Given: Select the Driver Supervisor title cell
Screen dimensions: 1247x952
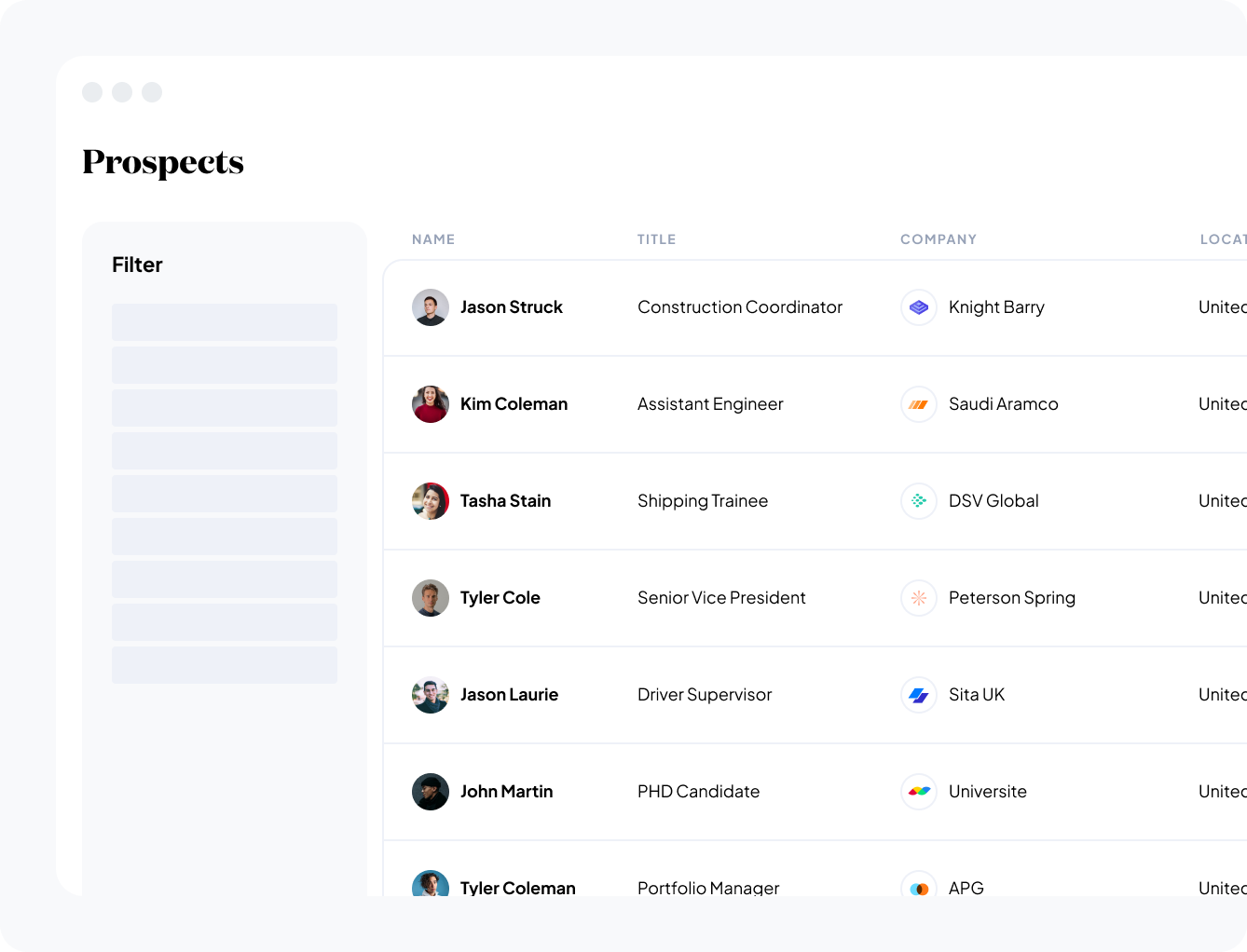Looking at the screenshot, I should click(705, 695).
